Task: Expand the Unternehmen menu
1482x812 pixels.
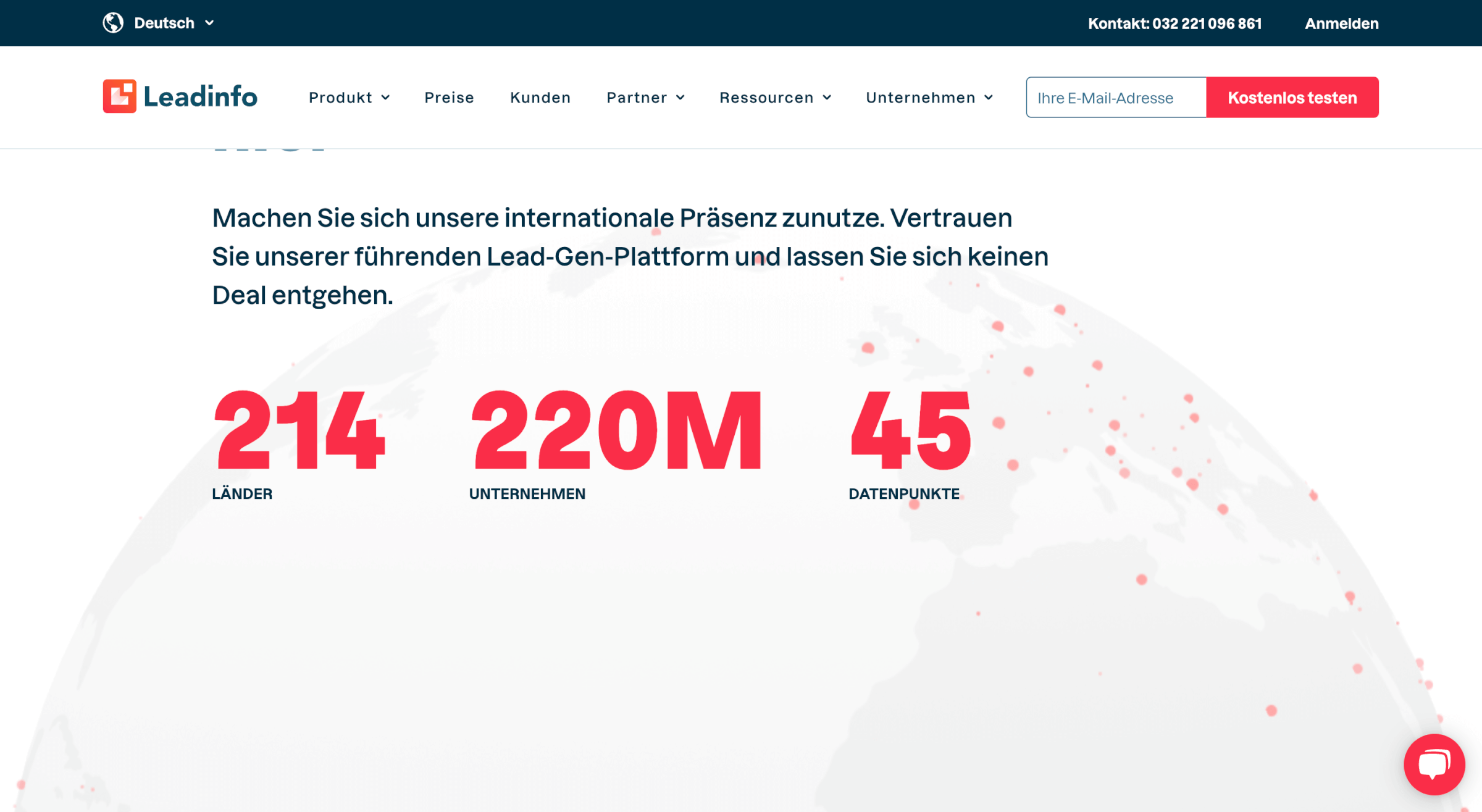Action: point(930,98)
